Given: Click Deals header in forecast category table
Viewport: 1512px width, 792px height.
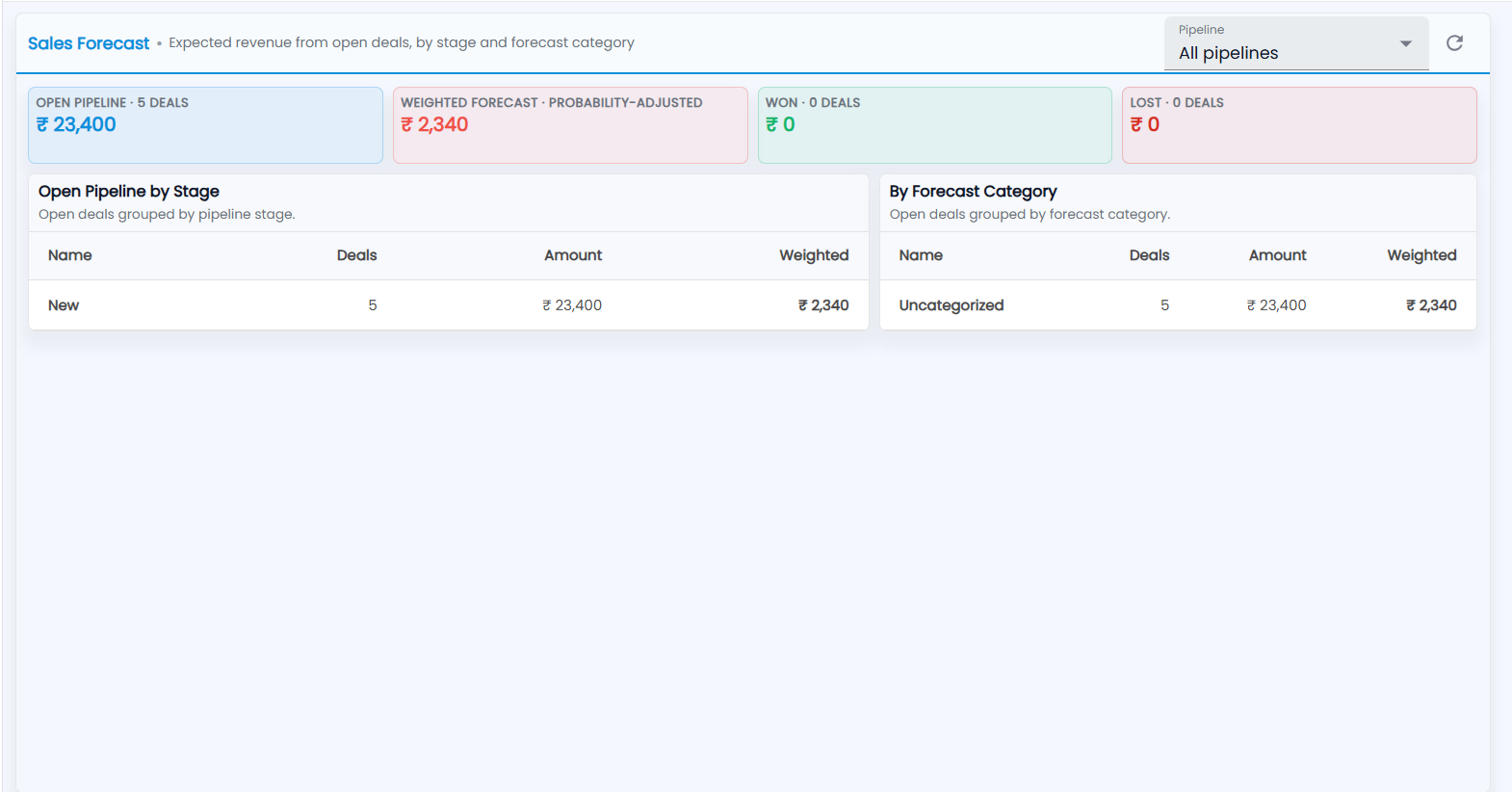Looking at the screenshot, I should point(1149,255).
